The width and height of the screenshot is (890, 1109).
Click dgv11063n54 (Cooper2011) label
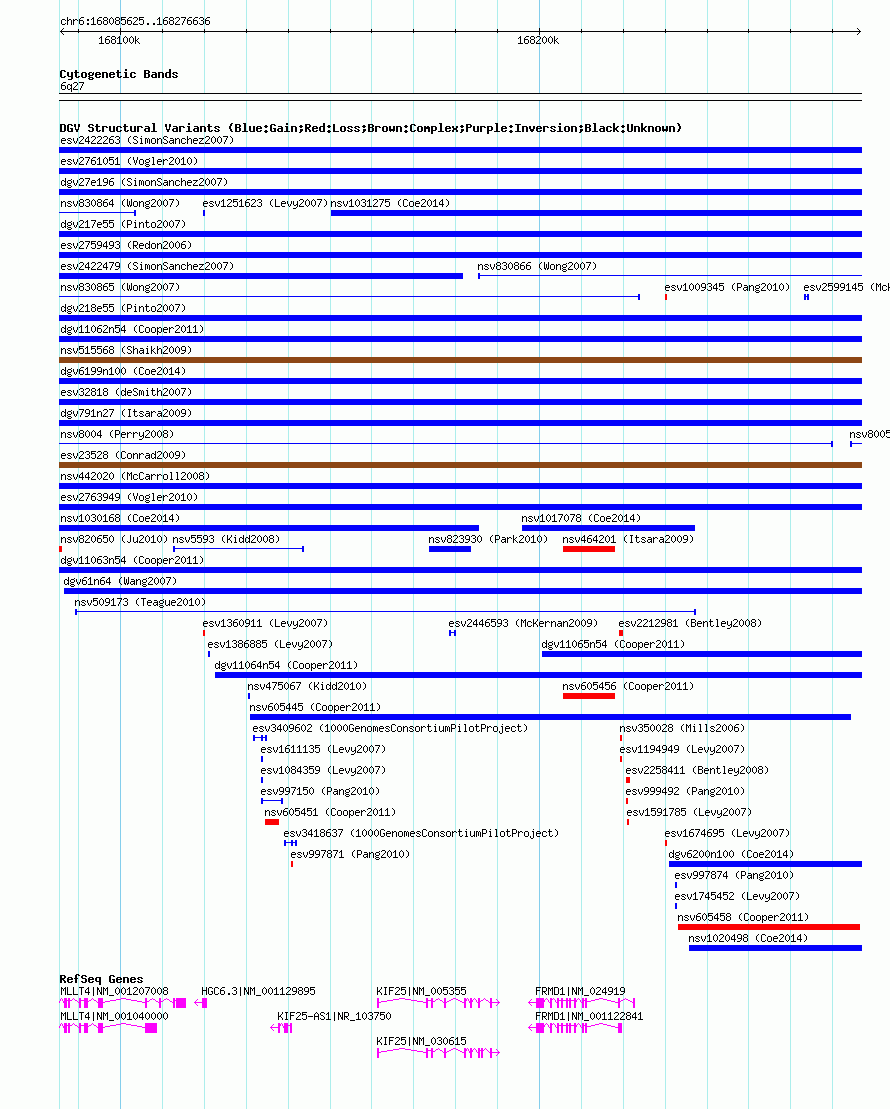[x=132, y=561]
